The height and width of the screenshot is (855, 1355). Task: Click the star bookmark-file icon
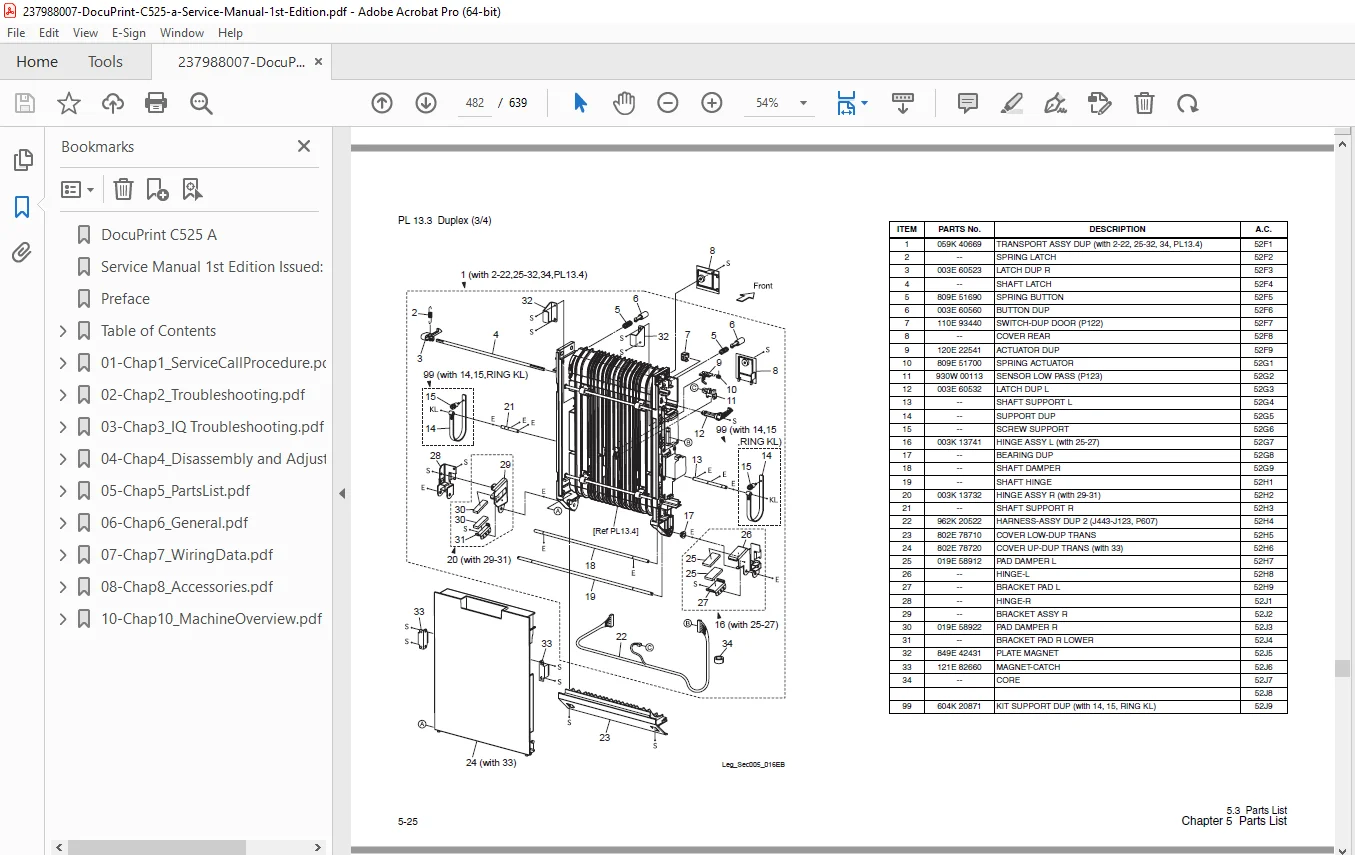point(69,103)
